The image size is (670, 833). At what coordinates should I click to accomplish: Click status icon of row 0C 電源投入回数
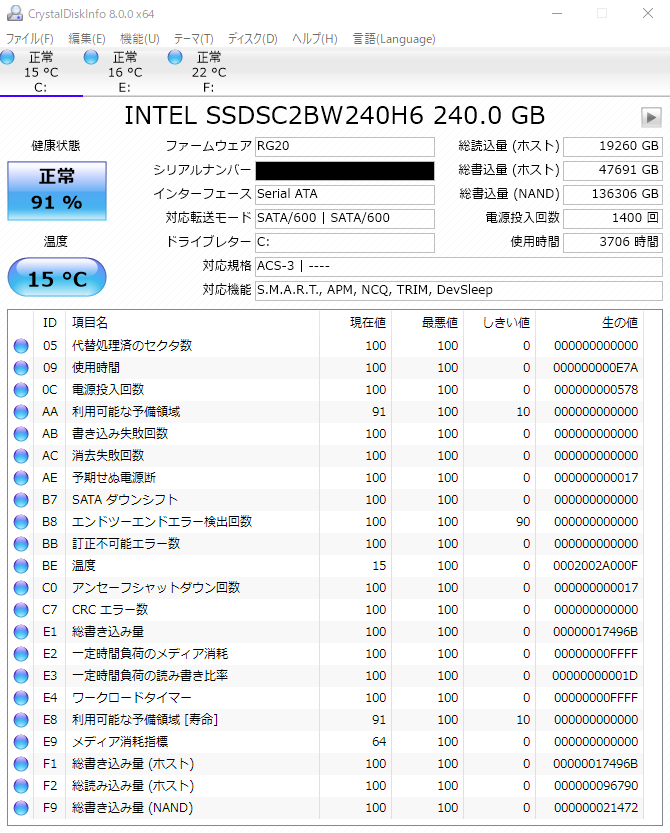pos(21,390)
